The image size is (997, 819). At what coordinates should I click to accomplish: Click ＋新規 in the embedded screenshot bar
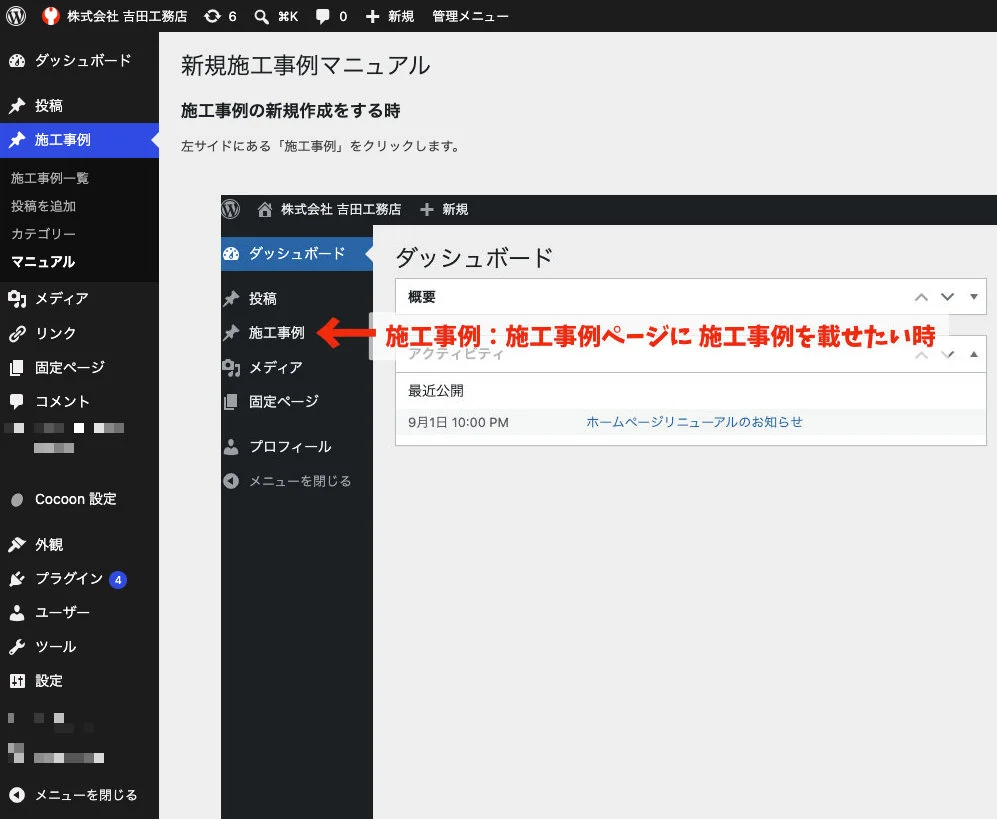click(x=444, y=209)
